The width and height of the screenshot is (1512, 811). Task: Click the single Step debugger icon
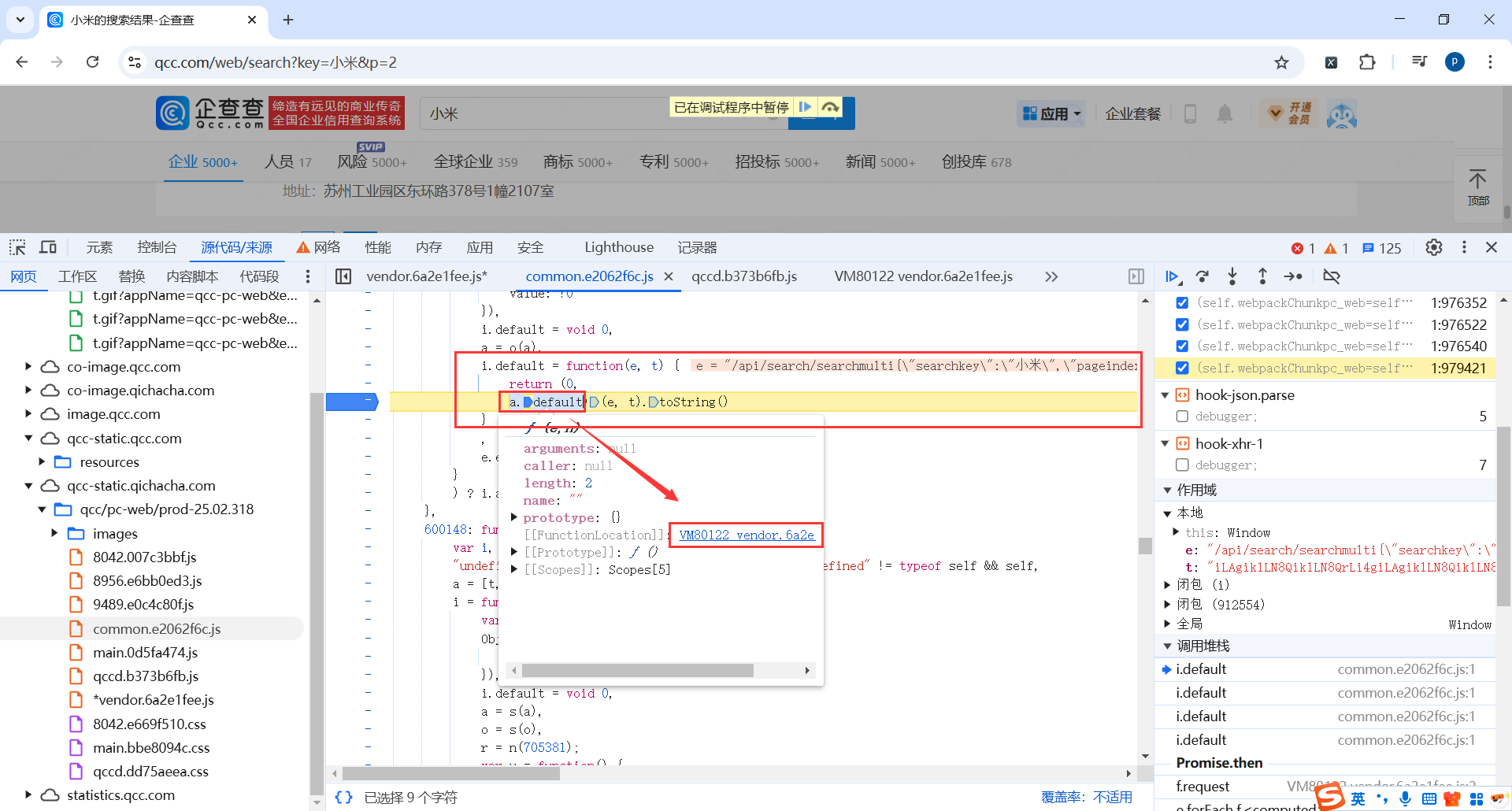(x=1293, y=276)
